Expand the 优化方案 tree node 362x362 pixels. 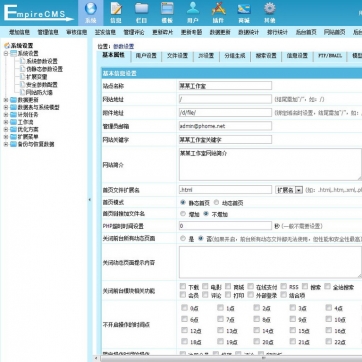(x=6, y=129)
